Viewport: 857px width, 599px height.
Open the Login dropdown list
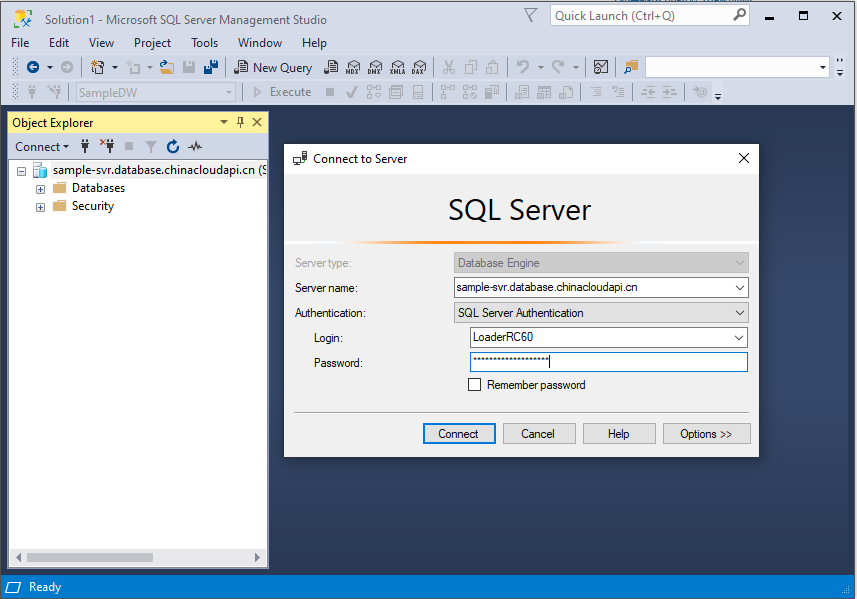click(x=739, y=338)
